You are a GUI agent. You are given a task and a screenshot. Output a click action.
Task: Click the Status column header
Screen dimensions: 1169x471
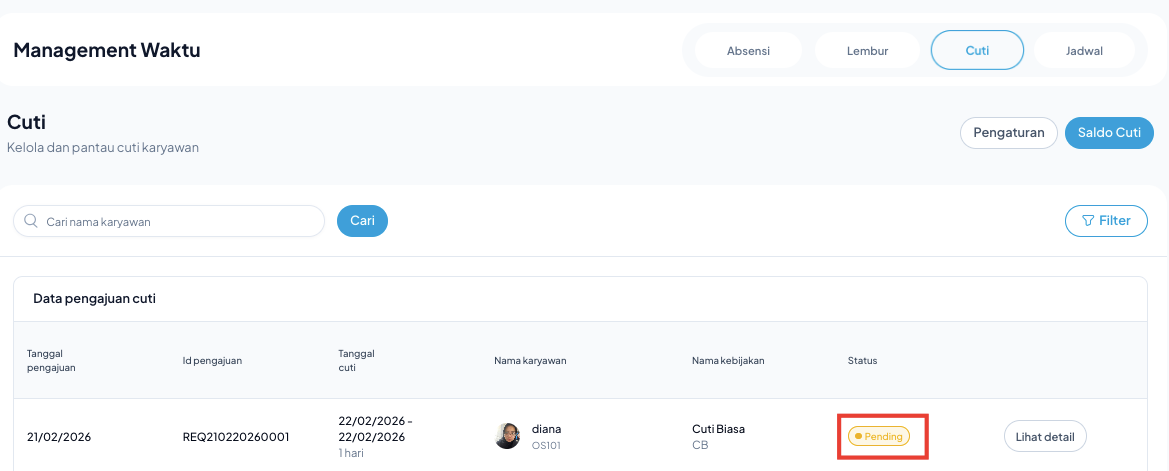[x=862, y=360]
